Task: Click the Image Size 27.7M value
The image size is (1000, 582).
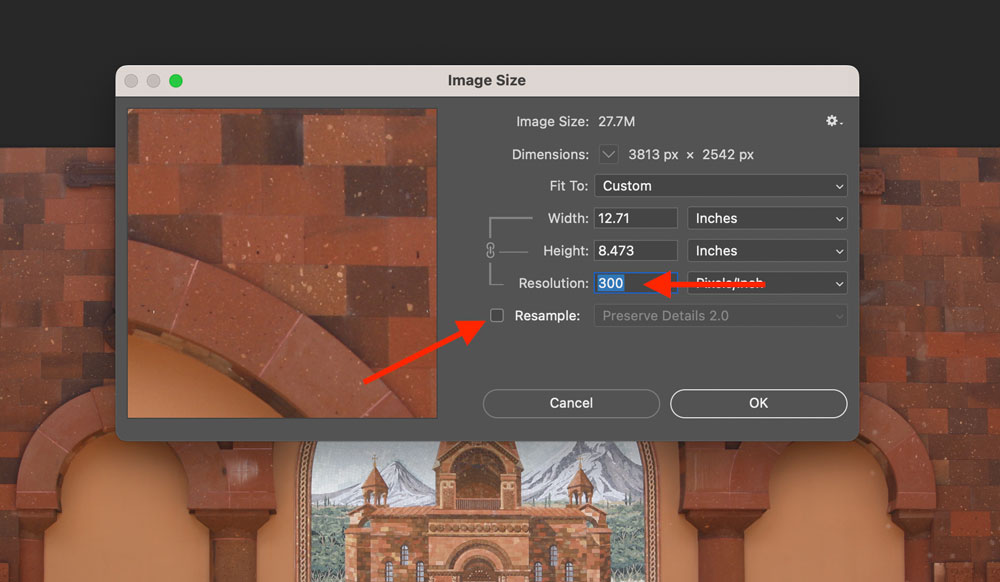Action: point(616,121)
